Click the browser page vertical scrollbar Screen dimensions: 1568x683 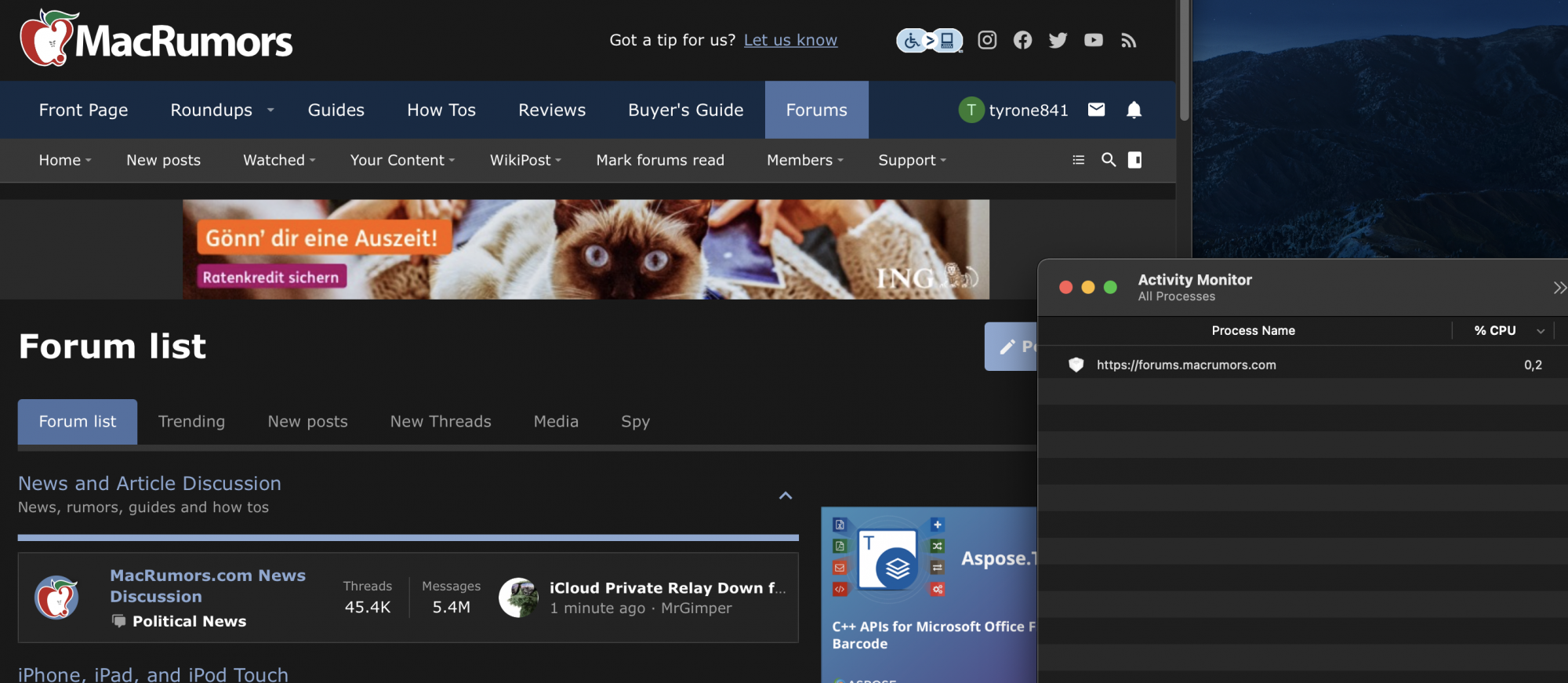pyautogui.click(x=1184, y=61)
